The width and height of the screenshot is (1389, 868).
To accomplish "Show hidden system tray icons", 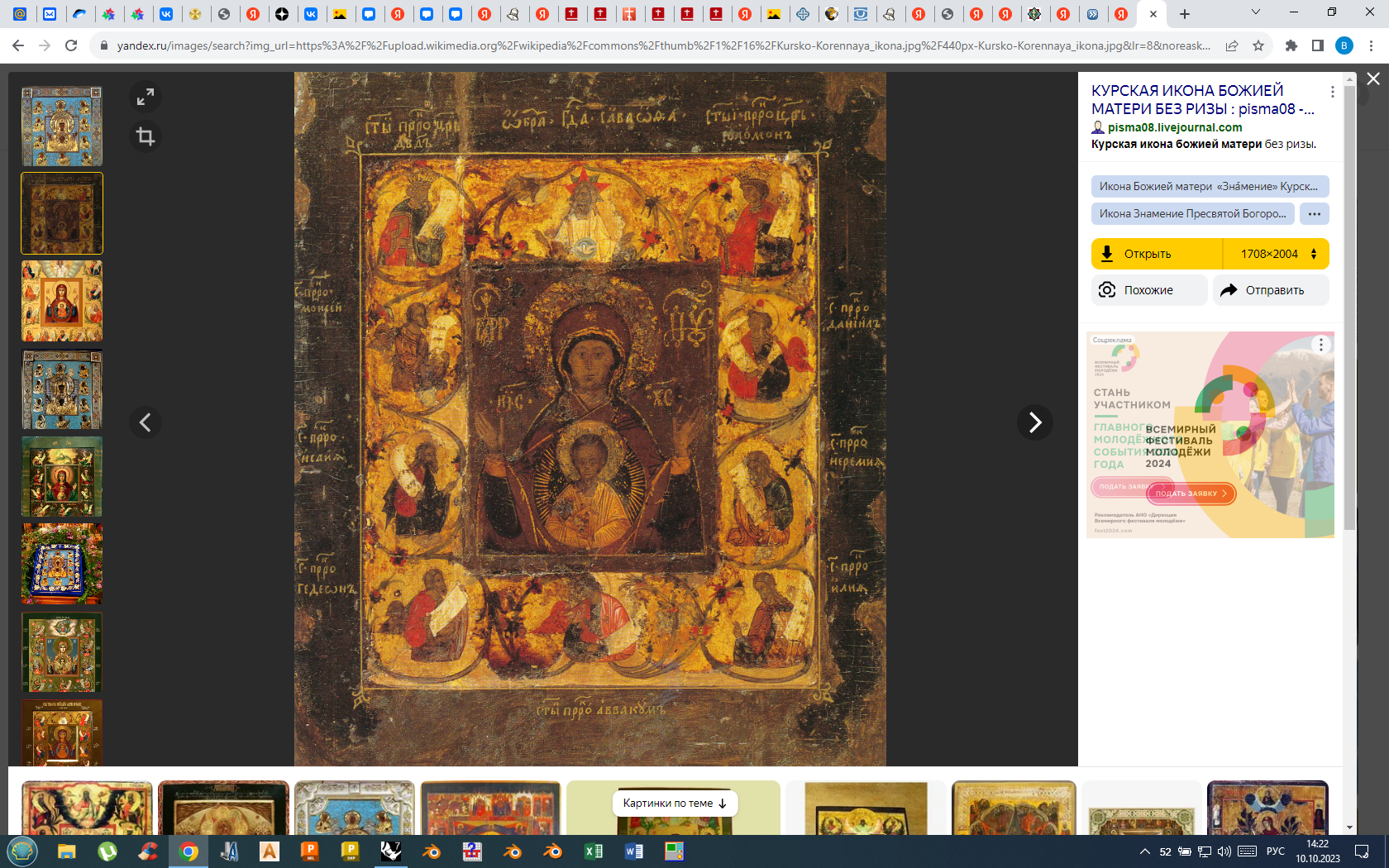I will [x=1145, y=851].
